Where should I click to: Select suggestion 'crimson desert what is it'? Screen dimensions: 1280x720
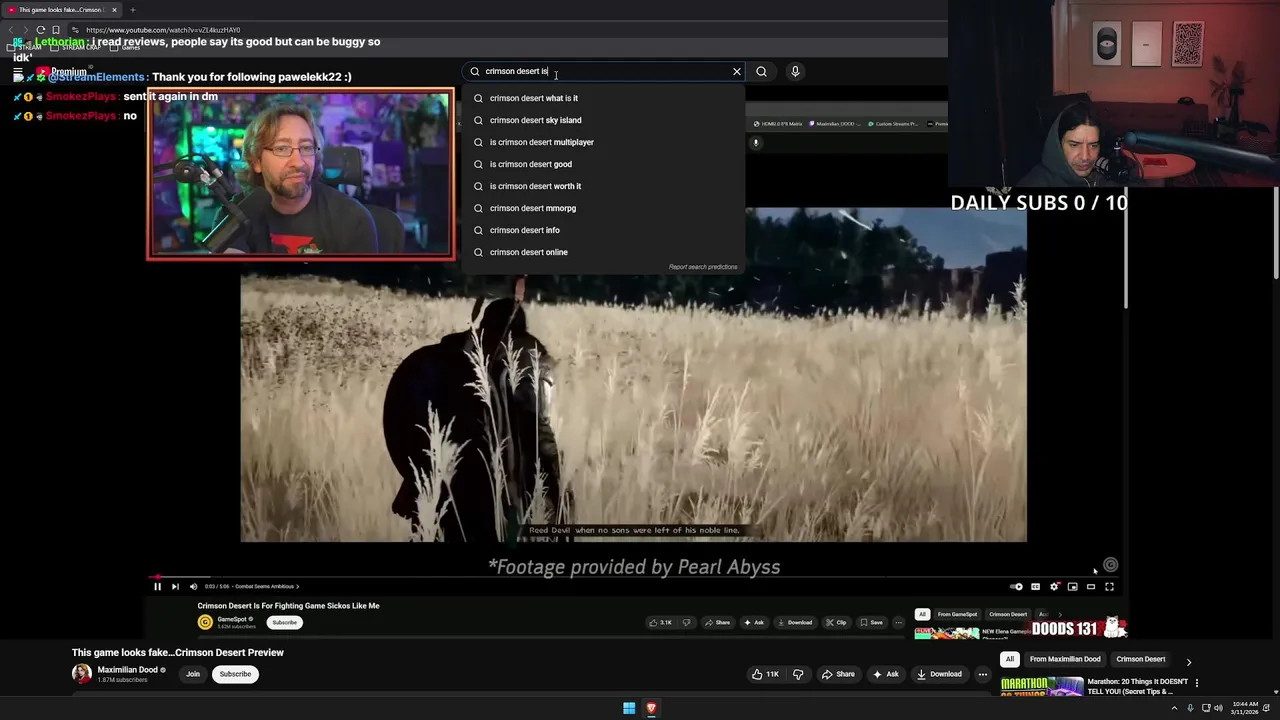603,98
